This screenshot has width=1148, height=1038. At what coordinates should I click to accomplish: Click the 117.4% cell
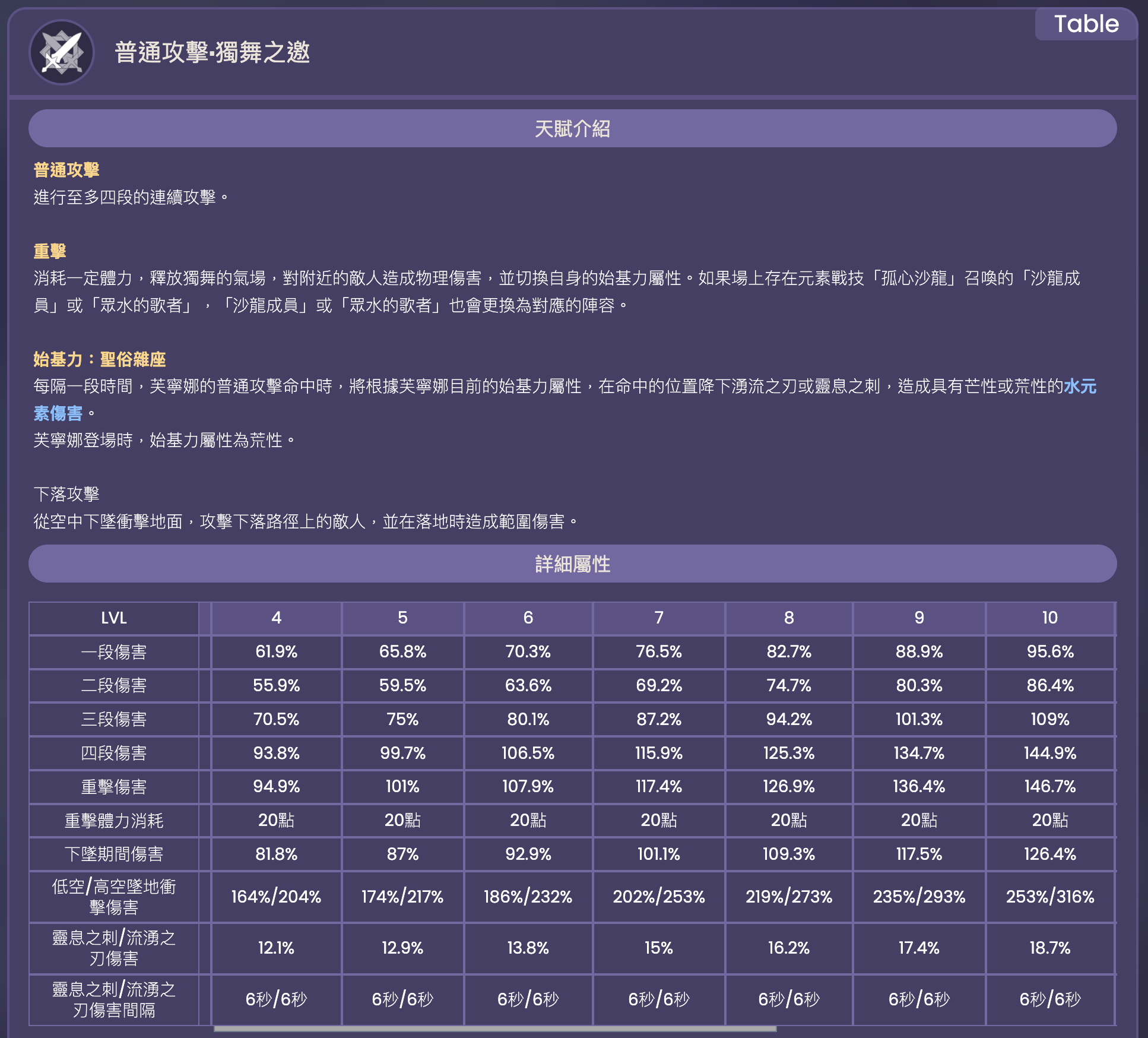pyautogui.click(x=659, y=787)
